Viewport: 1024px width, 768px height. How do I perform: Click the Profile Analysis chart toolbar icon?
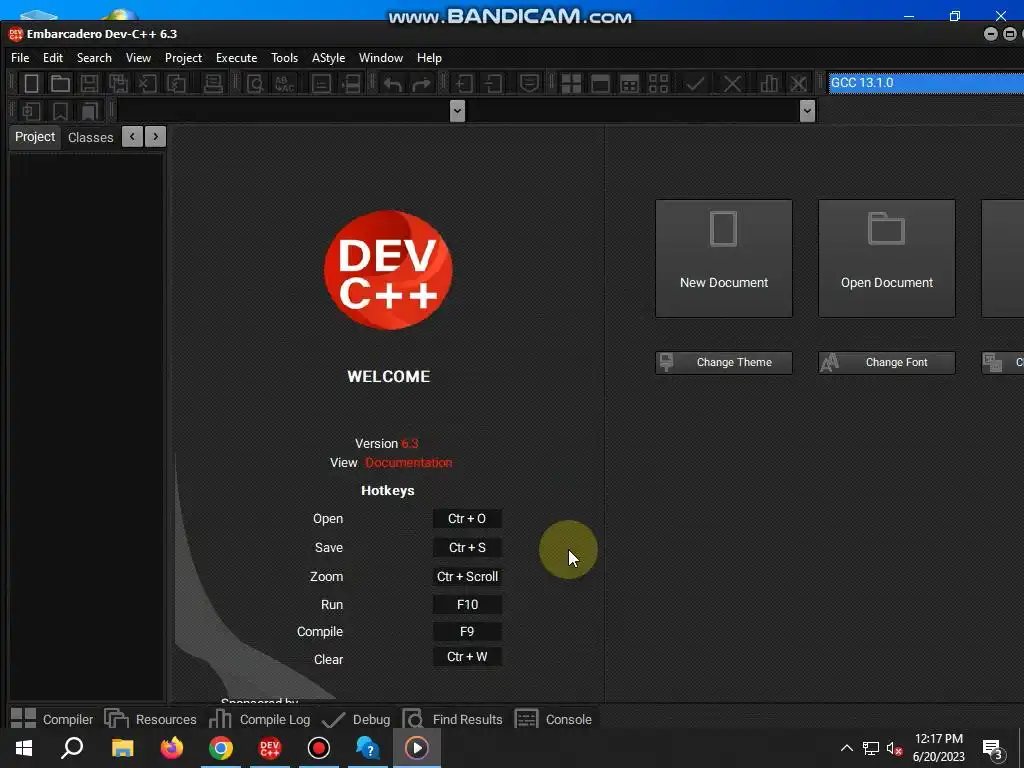[769, 83]
